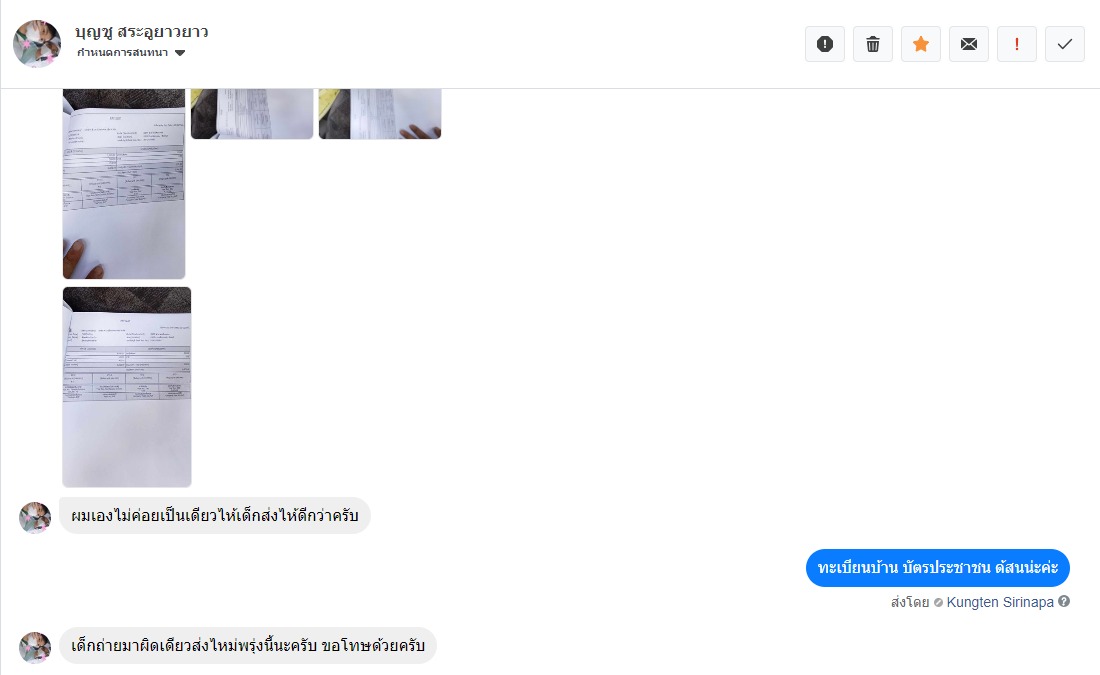Click help question mark beside Kungten Sirinapa
1100x675 pixels.
[1064, 601]
